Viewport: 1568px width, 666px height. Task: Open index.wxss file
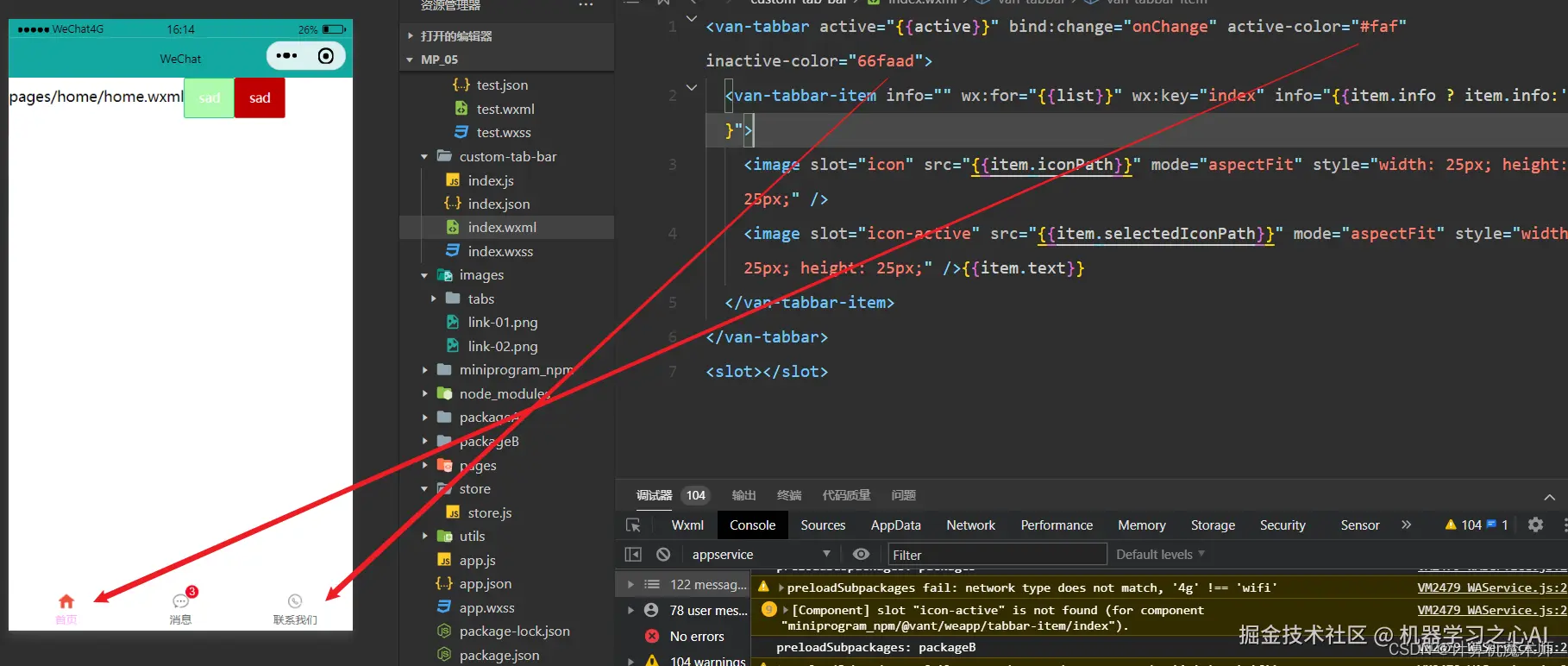pyautogui.click(x=500, y=251)
